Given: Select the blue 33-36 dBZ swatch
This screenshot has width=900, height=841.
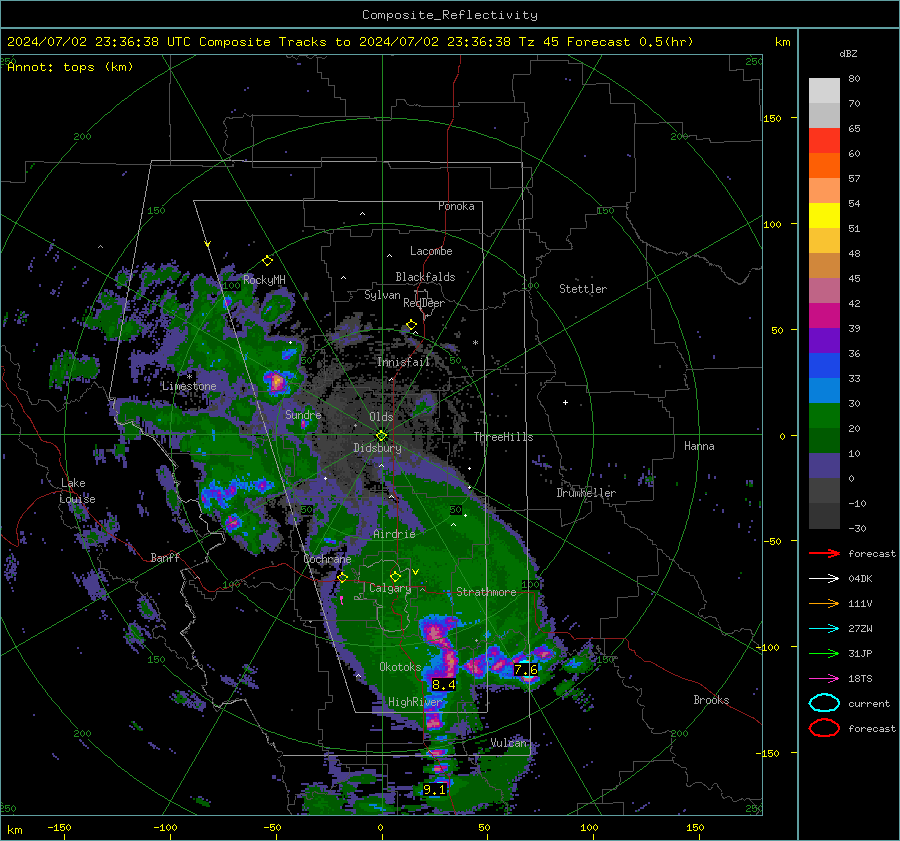Looking at the screenshot, I should [824, 366].
